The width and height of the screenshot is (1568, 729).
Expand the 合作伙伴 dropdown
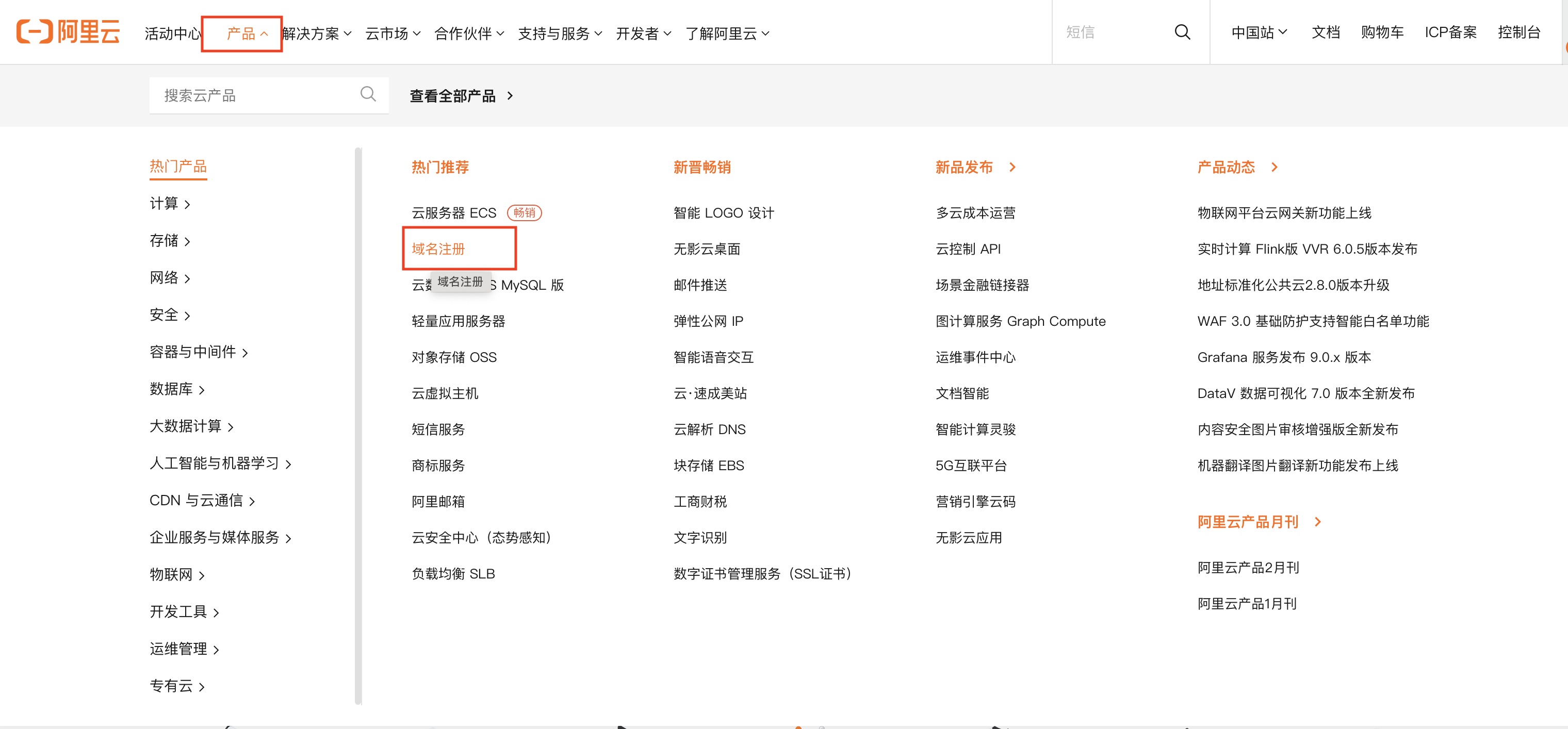click(x=469, y=34)
